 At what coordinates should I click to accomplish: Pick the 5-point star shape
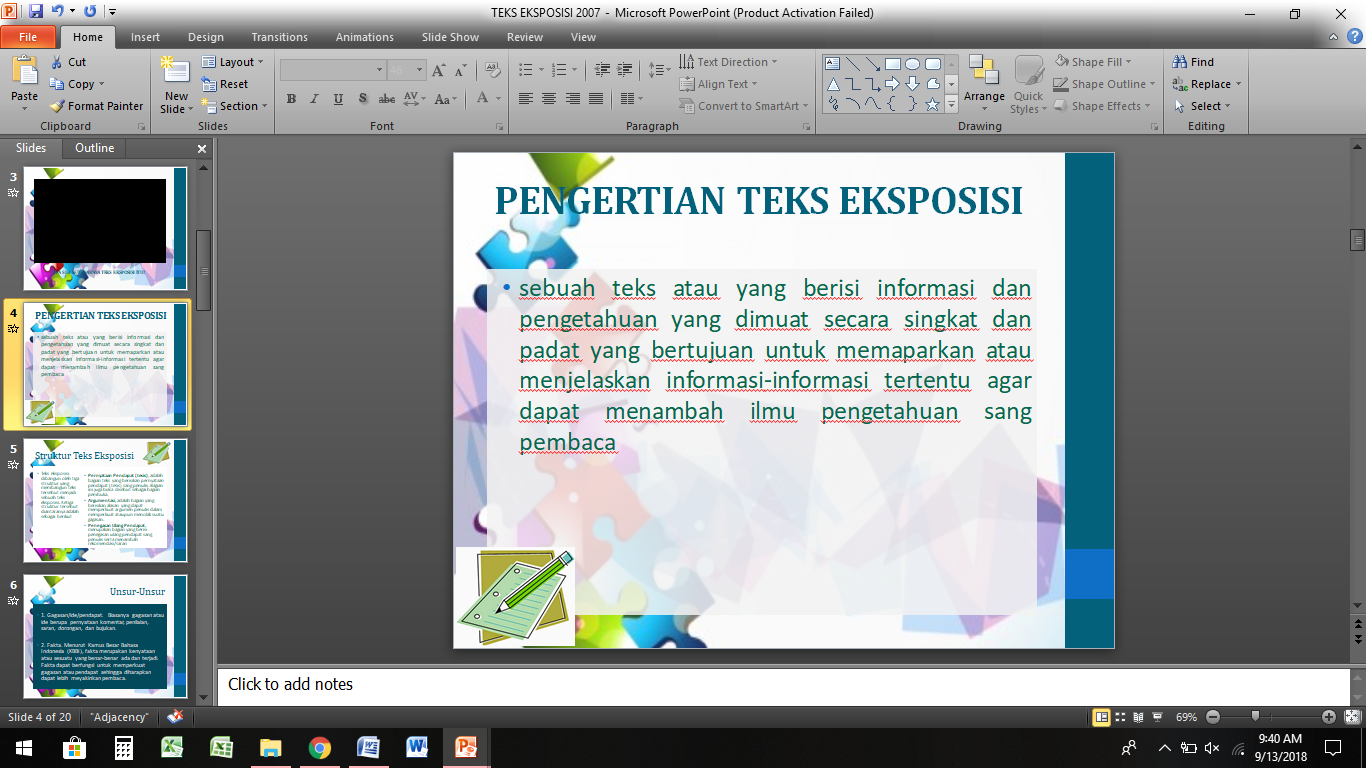click(933, 103)
